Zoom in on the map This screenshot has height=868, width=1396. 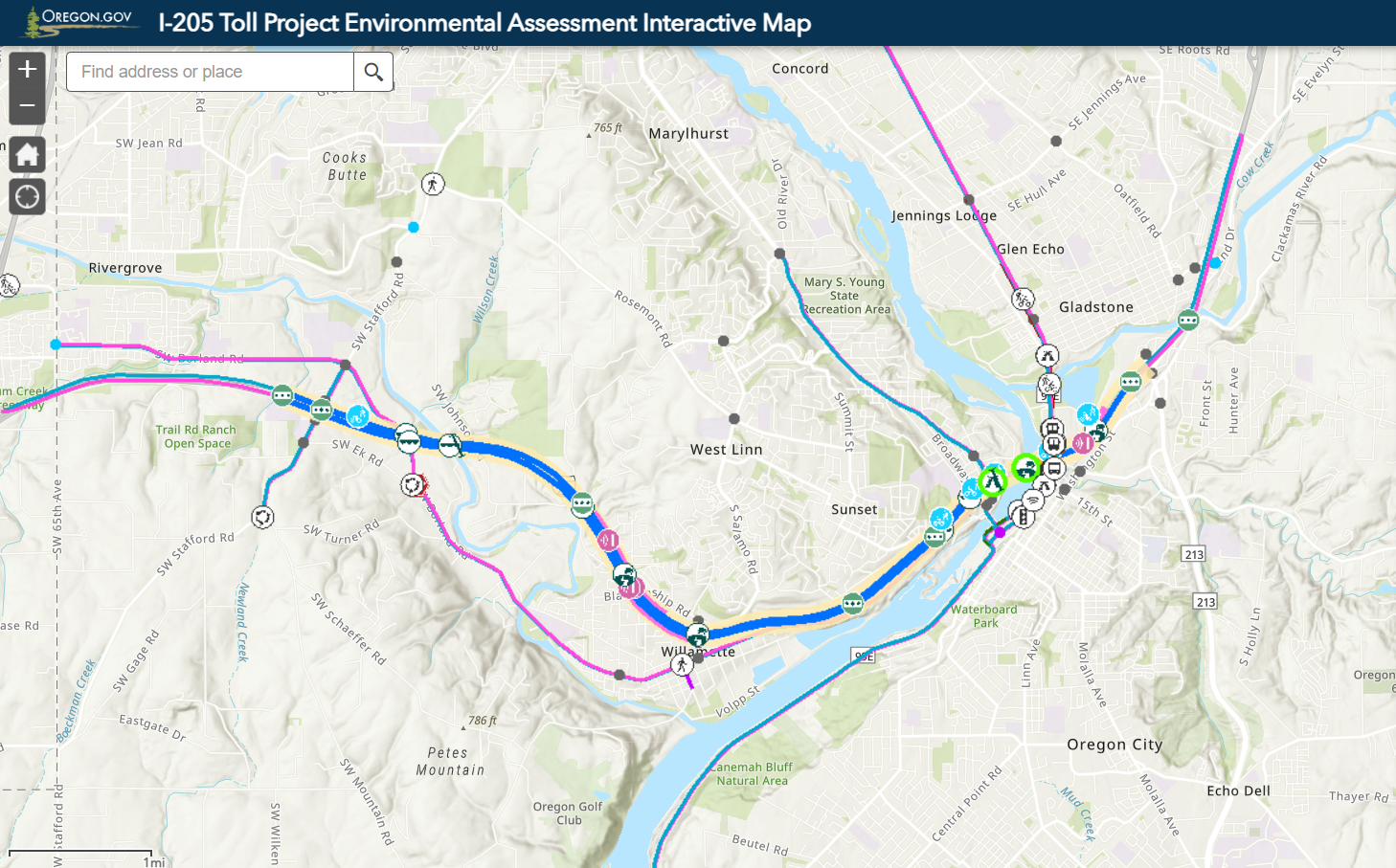(27, 69)
